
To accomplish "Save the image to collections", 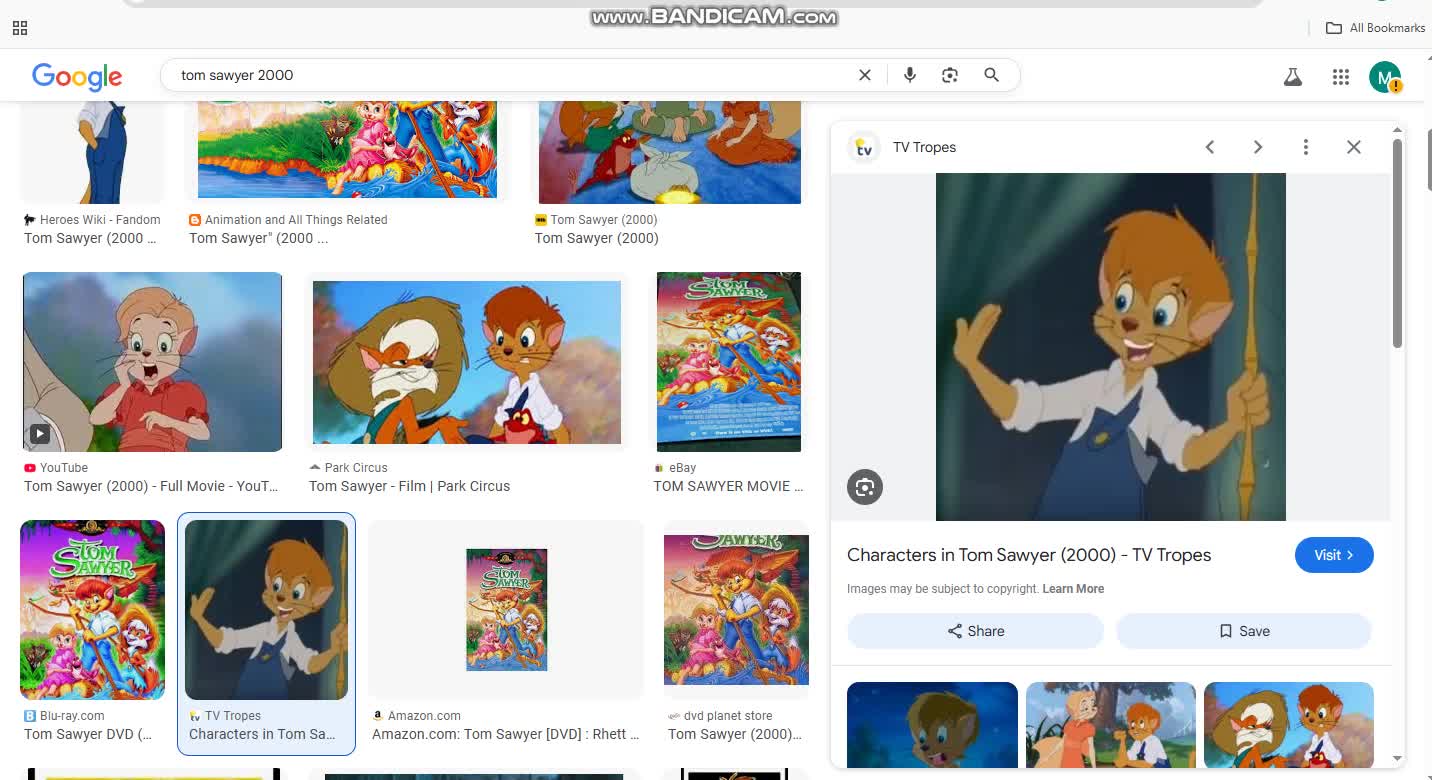I will pos(1243,631).
